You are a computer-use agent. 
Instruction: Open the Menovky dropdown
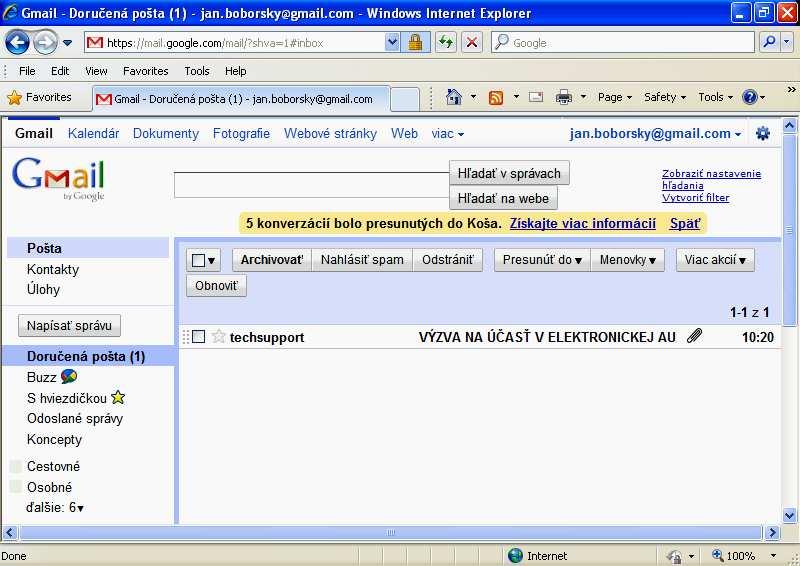point(628,260)
